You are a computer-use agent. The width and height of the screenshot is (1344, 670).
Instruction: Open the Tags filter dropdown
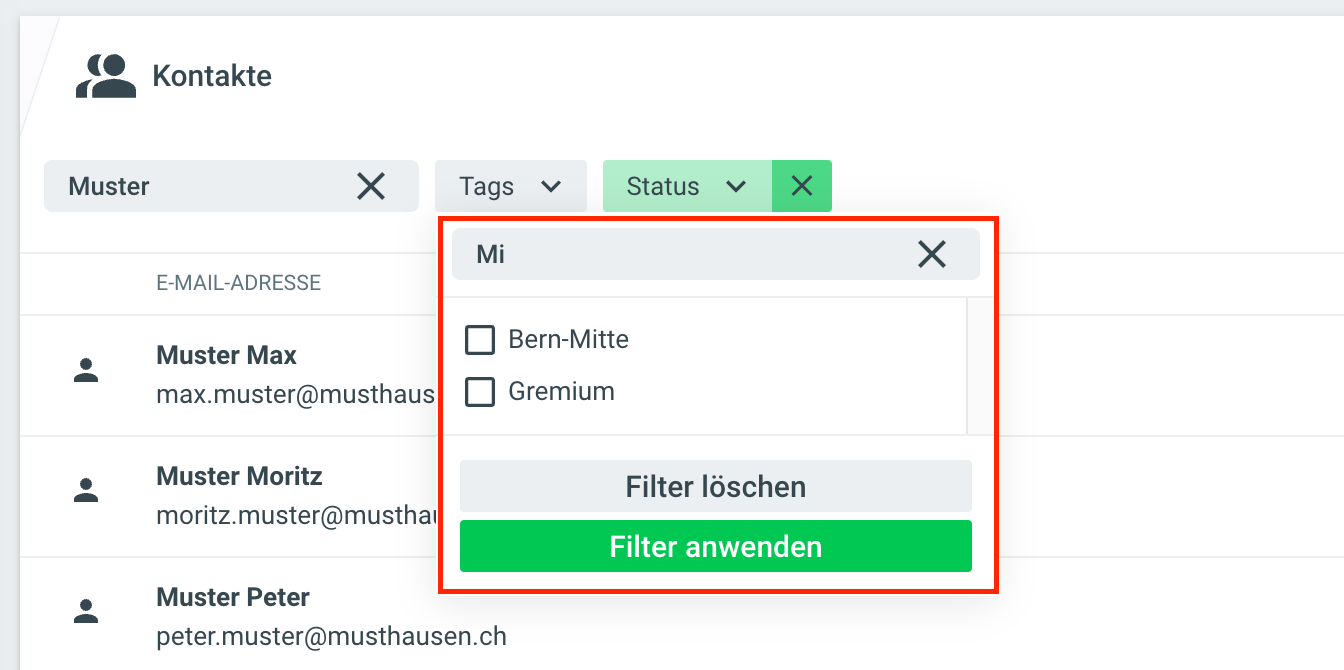[510, 186]
